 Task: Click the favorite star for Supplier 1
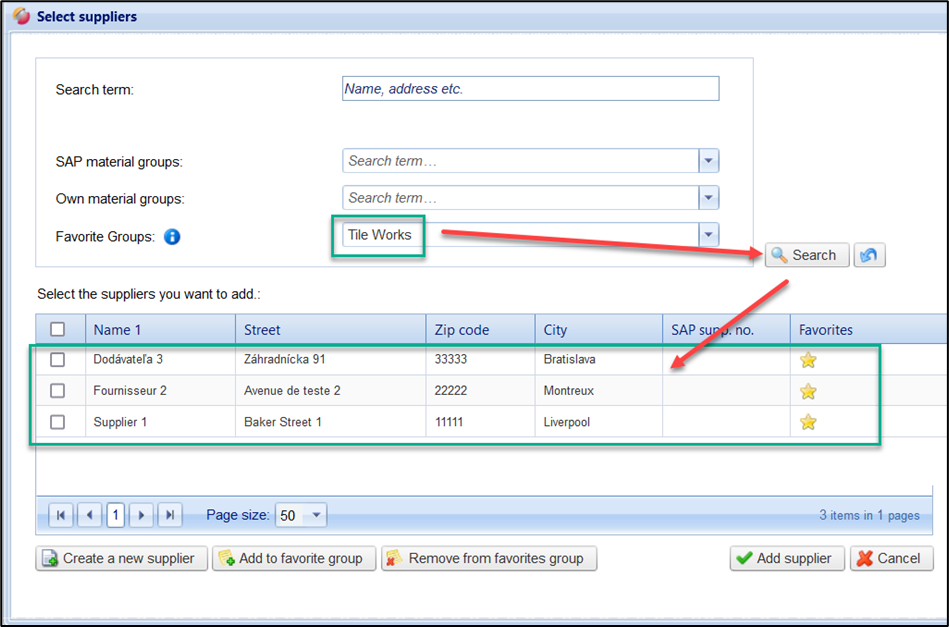pyautogui.click(x=808, y=422)
